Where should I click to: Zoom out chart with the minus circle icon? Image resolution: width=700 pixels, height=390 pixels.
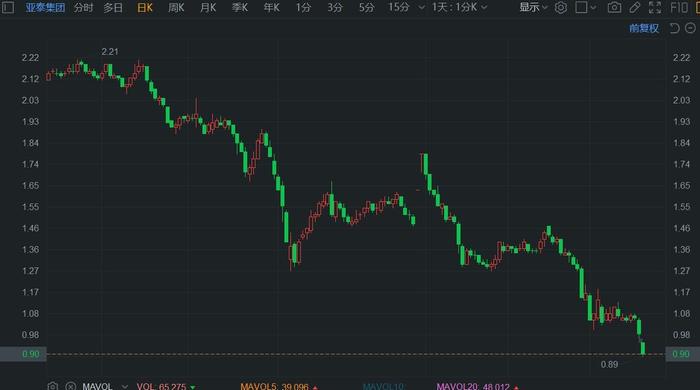[x=691, y=29]
